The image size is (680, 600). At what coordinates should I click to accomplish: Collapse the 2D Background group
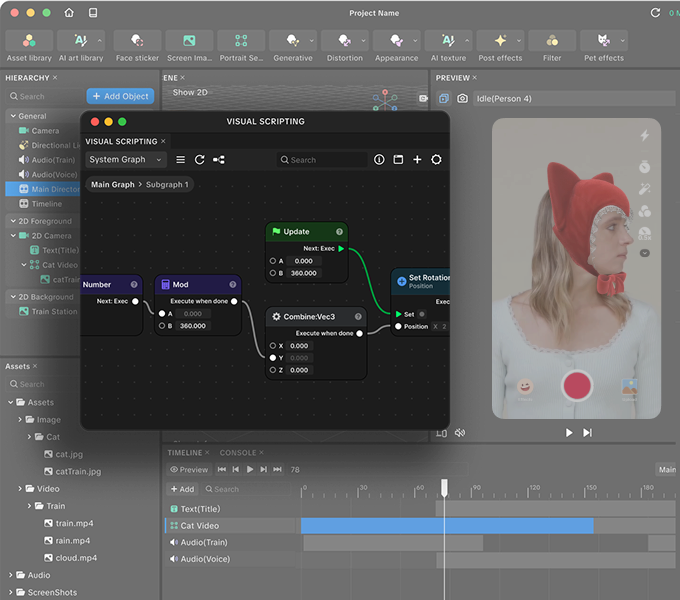[13, 297]
